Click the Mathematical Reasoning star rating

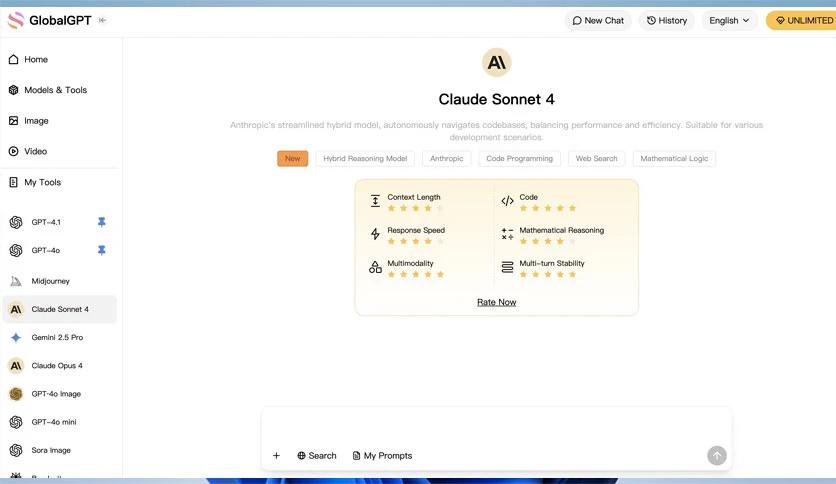coord(548,241)
